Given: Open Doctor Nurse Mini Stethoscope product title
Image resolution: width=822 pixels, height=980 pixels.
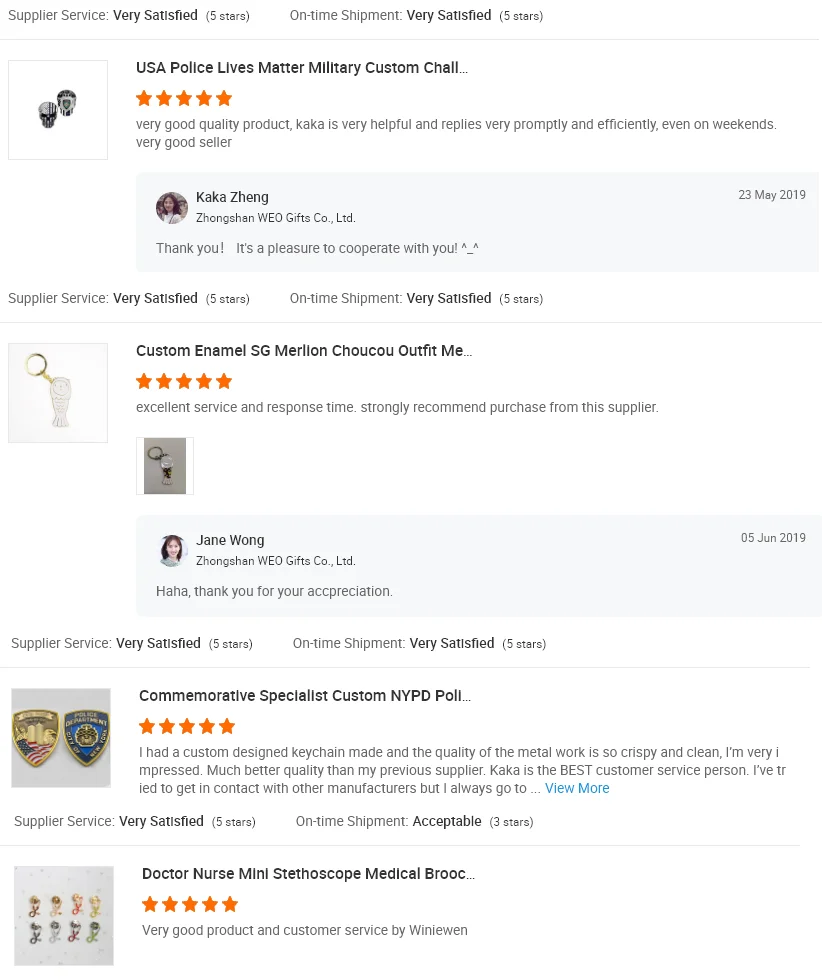Looking at the screenshot, I should (308, 874).
